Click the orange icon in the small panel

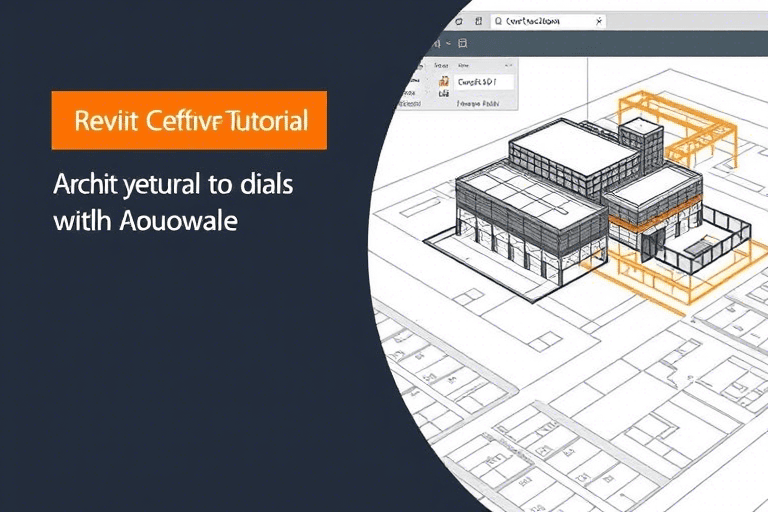point(442,82)
